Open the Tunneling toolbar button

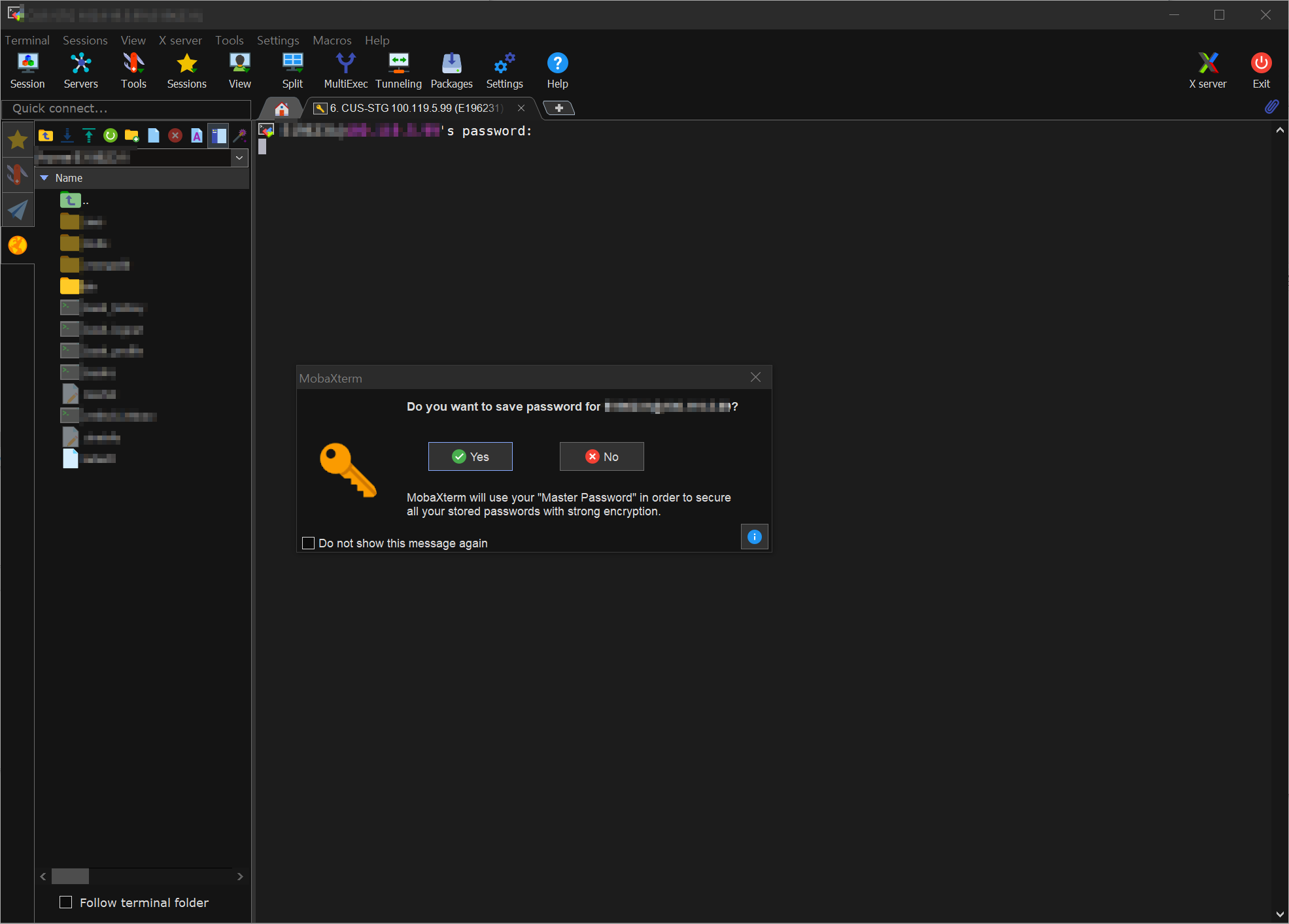[398, 71]
